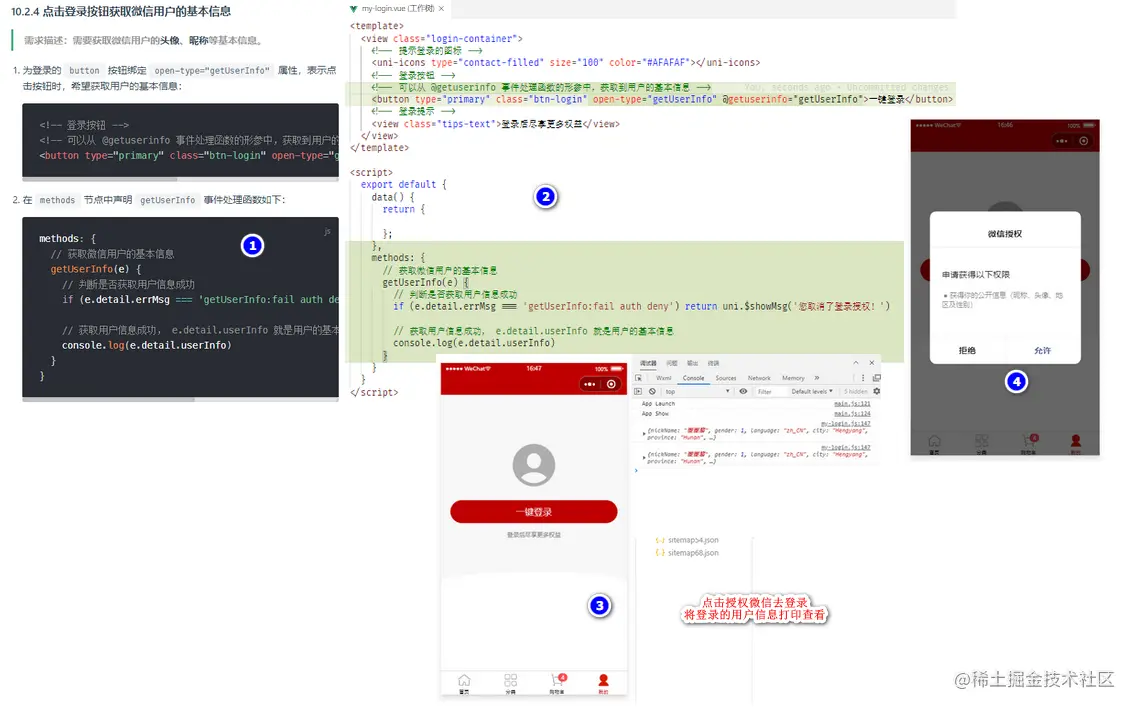Select the sitemap54.json file
The height and width of the screenshot is (710, 1135).
(x=687, y=540)
